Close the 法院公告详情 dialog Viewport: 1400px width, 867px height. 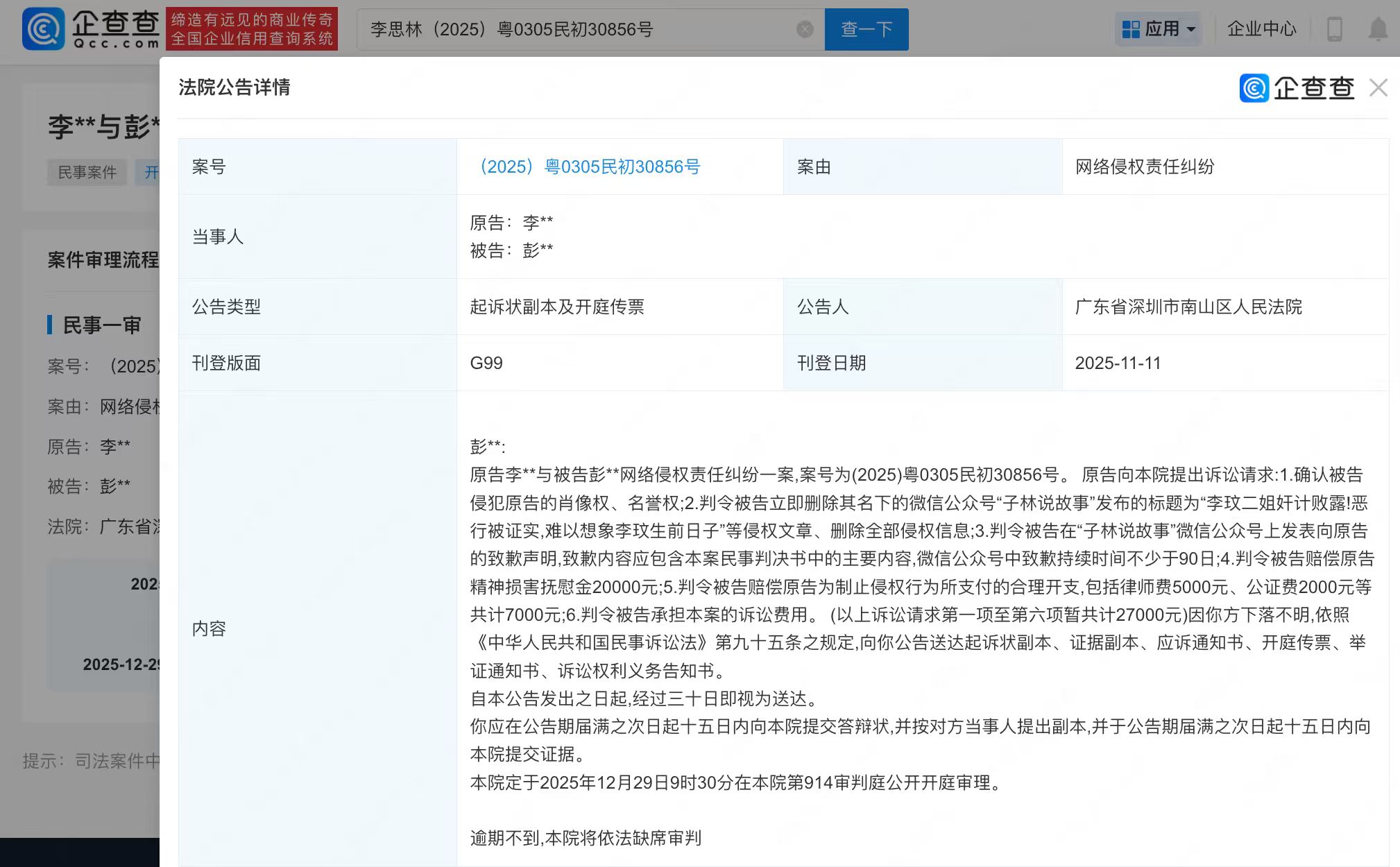click(x=1378, y=88)
